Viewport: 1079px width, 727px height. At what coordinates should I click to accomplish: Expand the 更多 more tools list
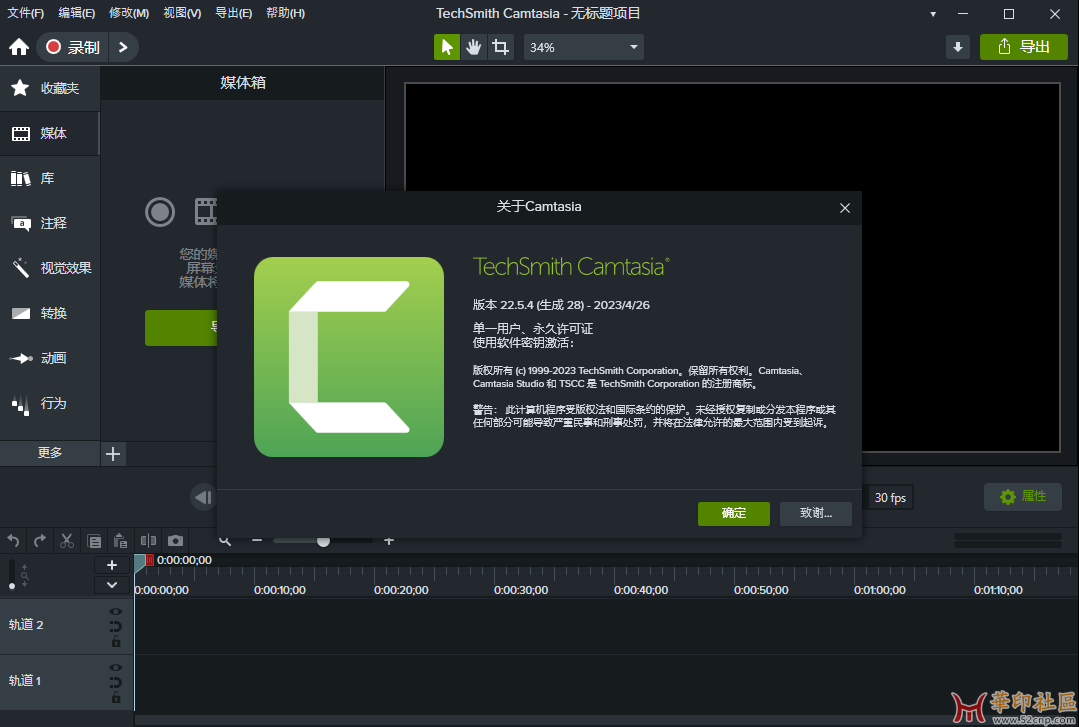[x=50, y=452]
